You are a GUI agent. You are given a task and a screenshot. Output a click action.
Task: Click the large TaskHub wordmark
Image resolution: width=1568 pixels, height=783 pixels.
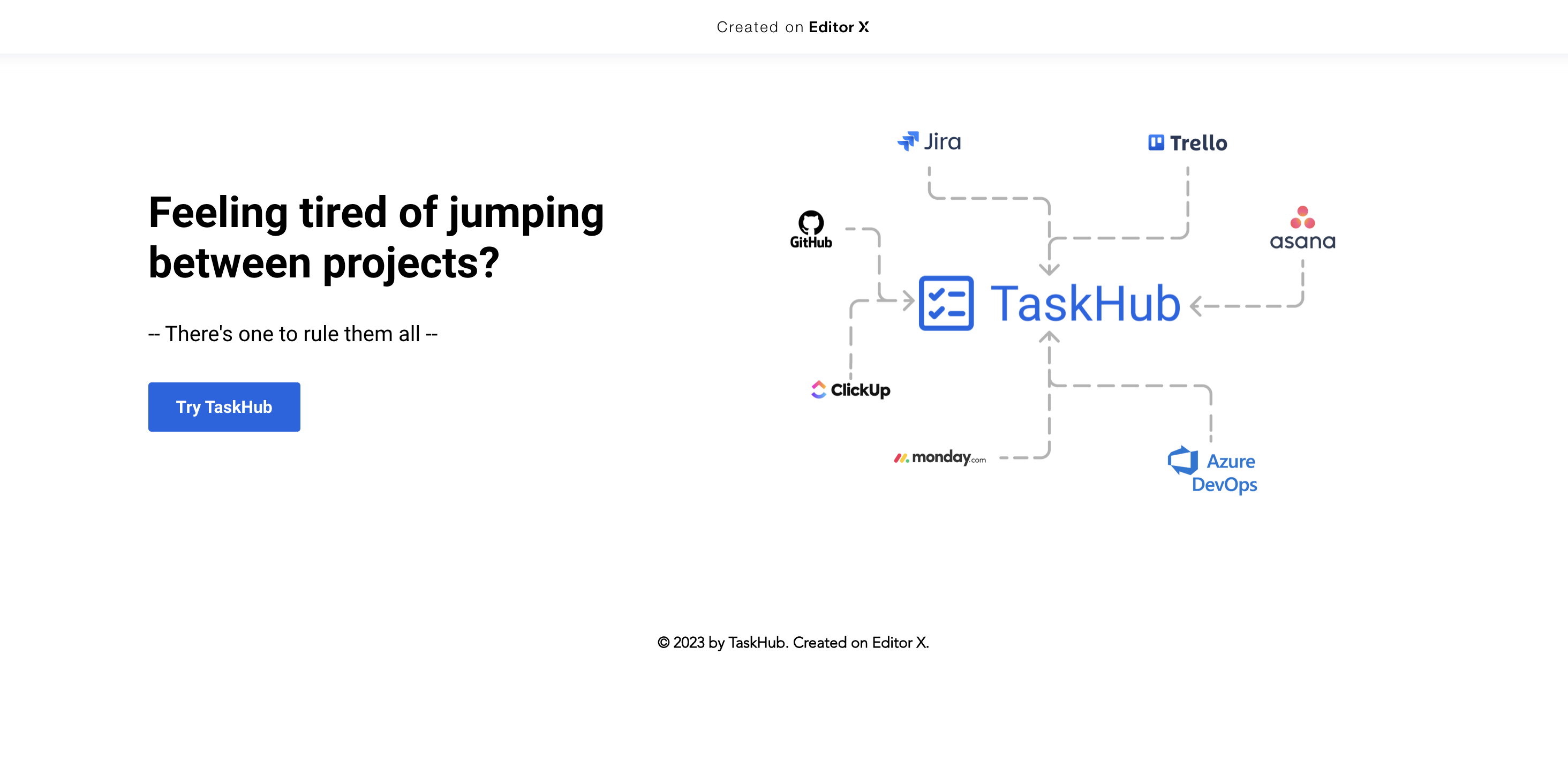1085,303
